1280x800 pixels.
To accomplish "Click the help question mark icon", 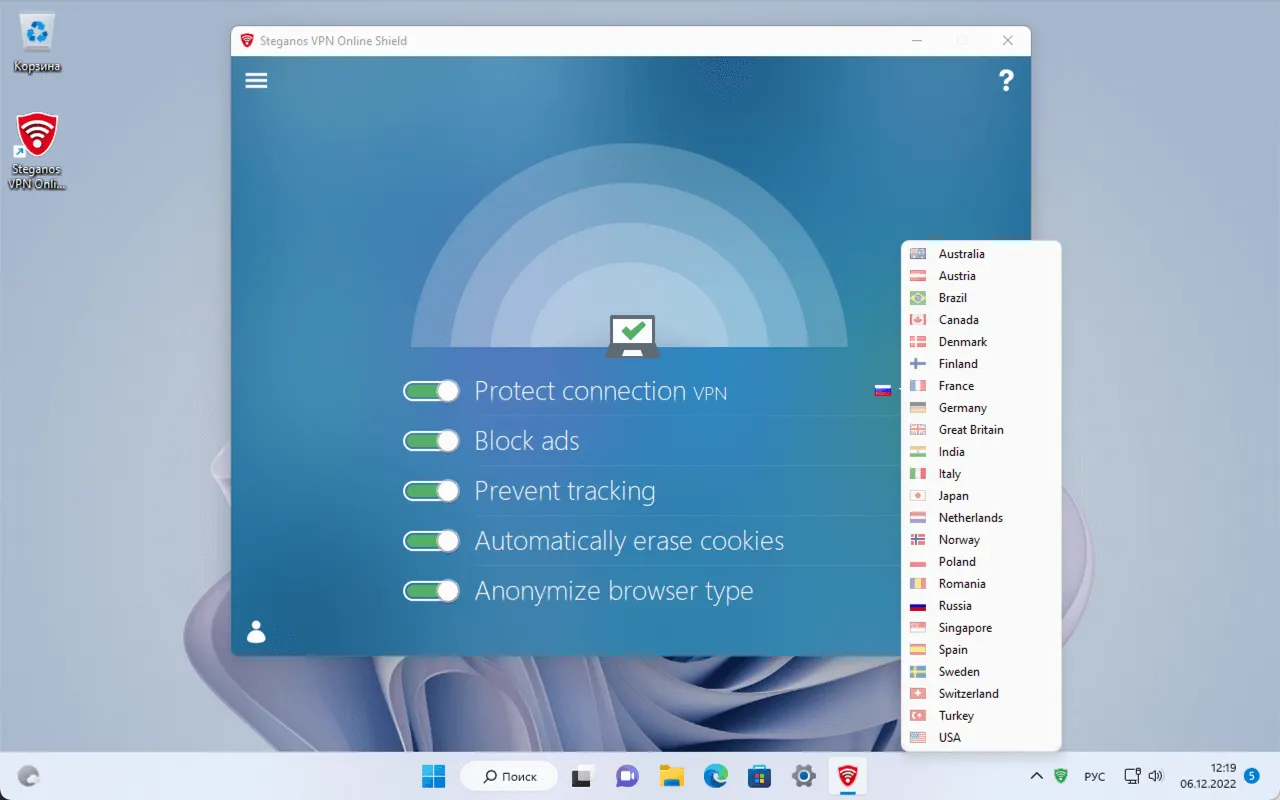I will pyautogui.click(x=1006, y=81).
